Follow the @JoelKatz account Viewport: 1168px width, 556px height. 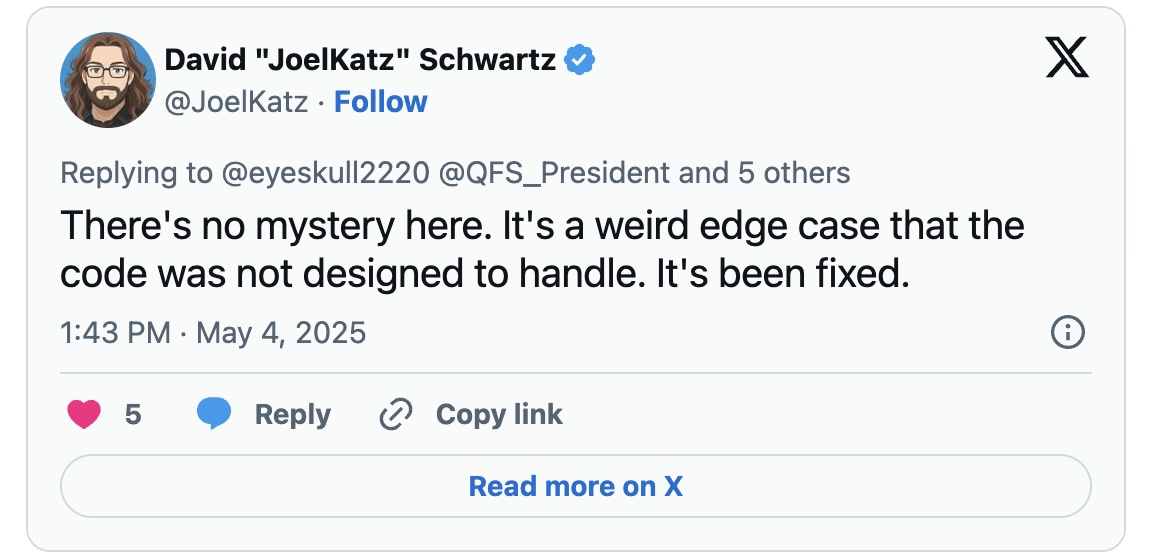point(381,101)
